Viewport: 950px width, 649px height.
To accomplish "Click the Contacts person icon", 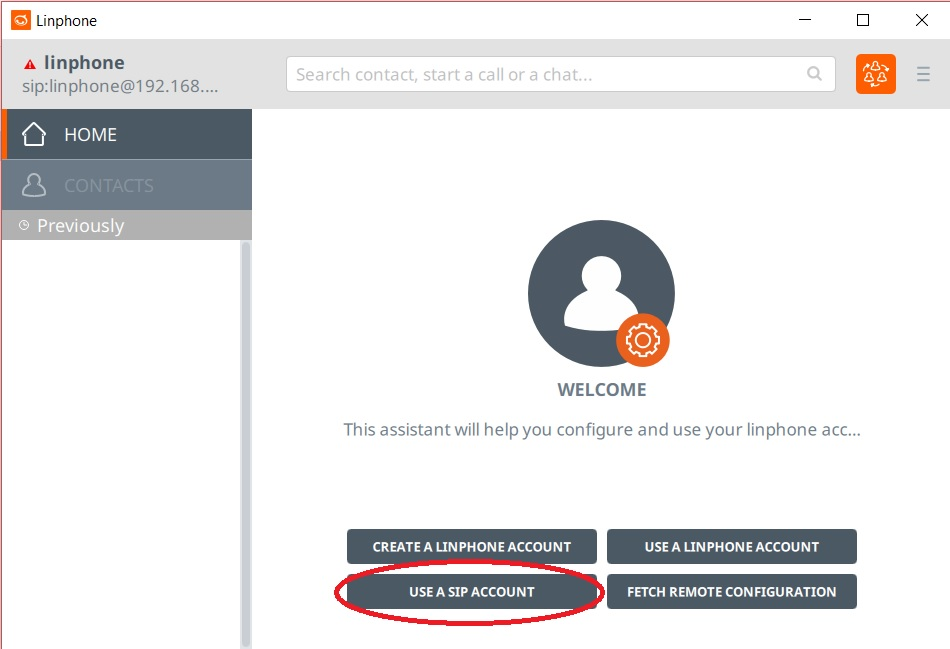I will 34,185.
